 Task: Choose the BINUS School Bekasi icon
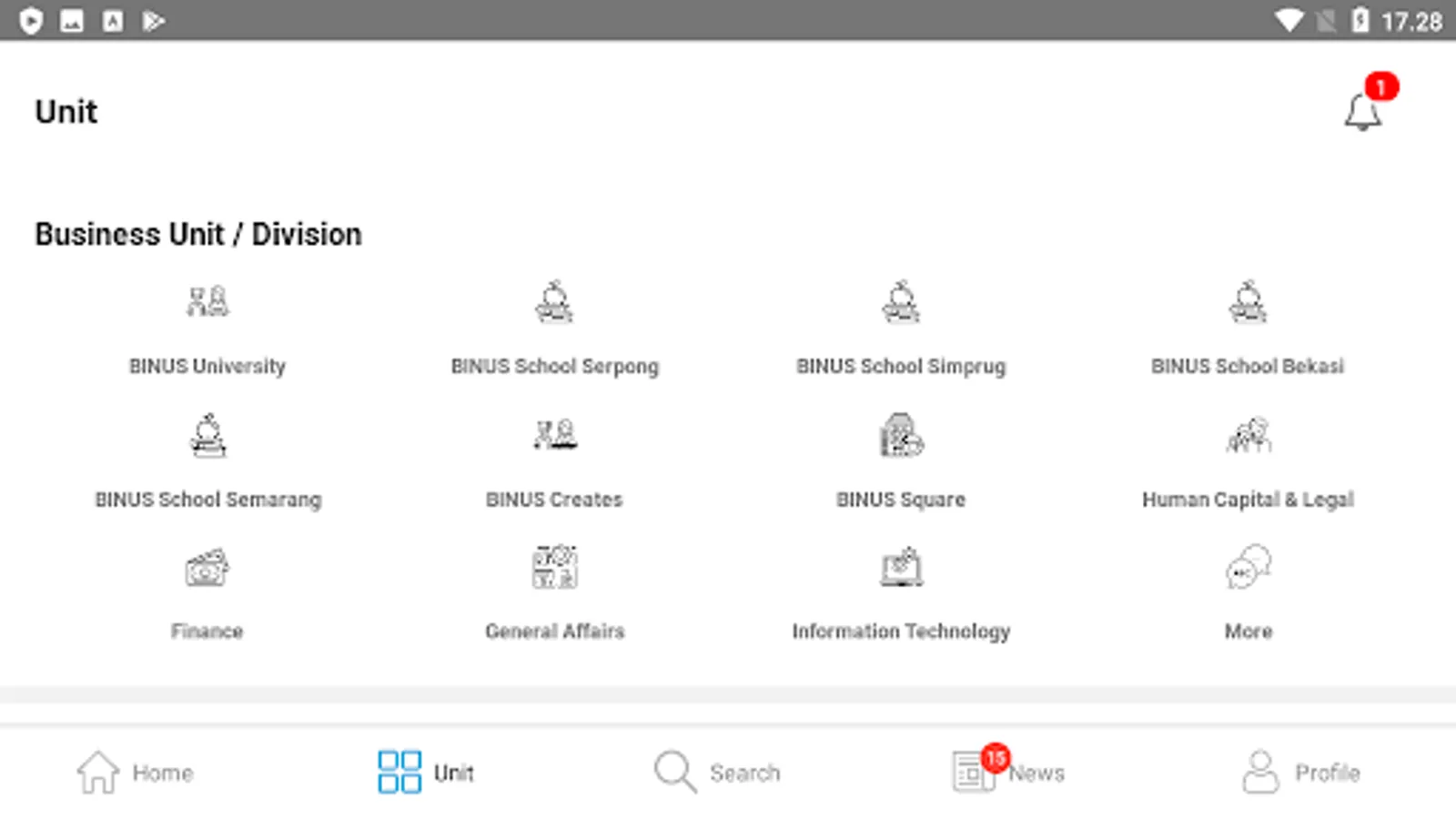point(1248,301)
